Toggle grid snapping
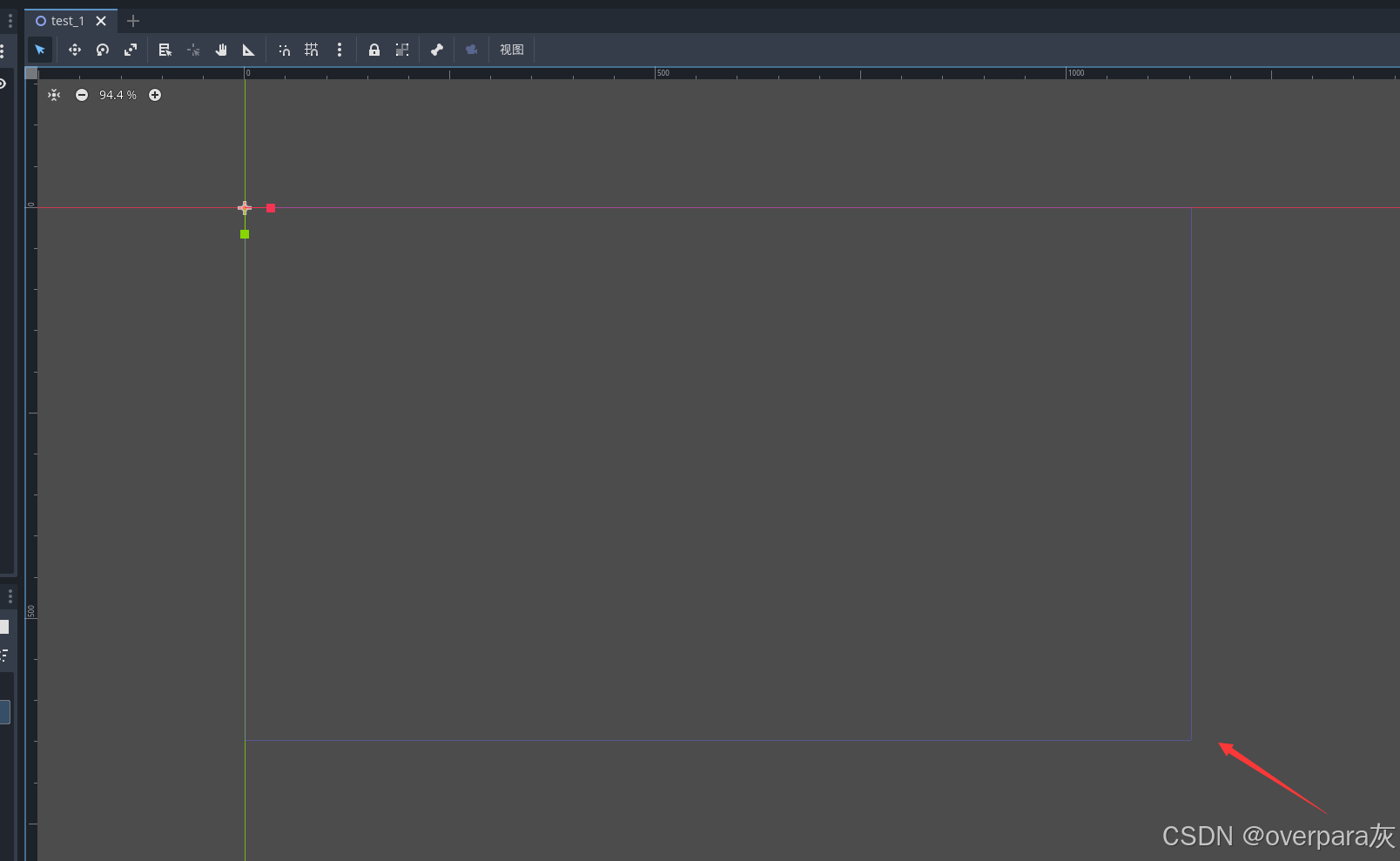This screenshot has height=861, width=1400. [x=311, y=50]
